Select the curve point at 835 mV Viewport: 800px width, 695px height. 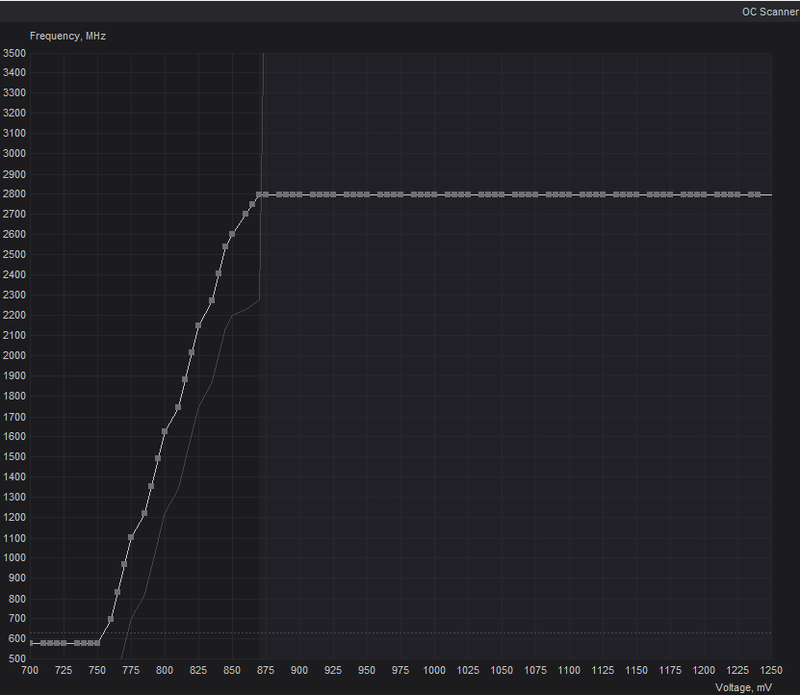tap(212, 301)
